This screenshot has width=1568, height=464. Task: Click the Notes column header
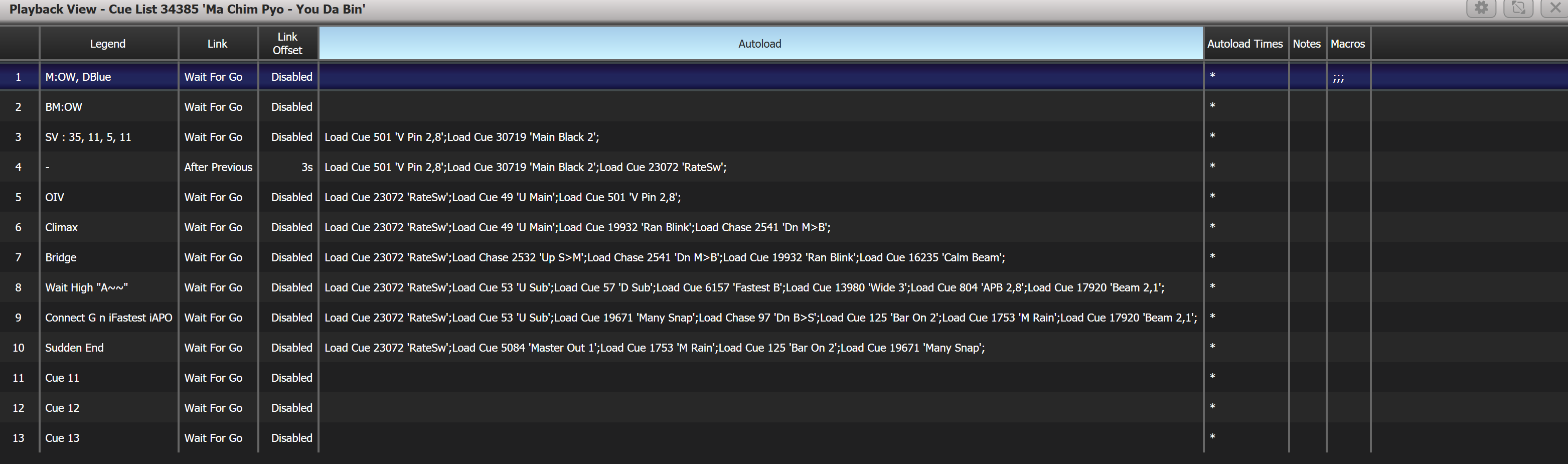[1307, 43]
